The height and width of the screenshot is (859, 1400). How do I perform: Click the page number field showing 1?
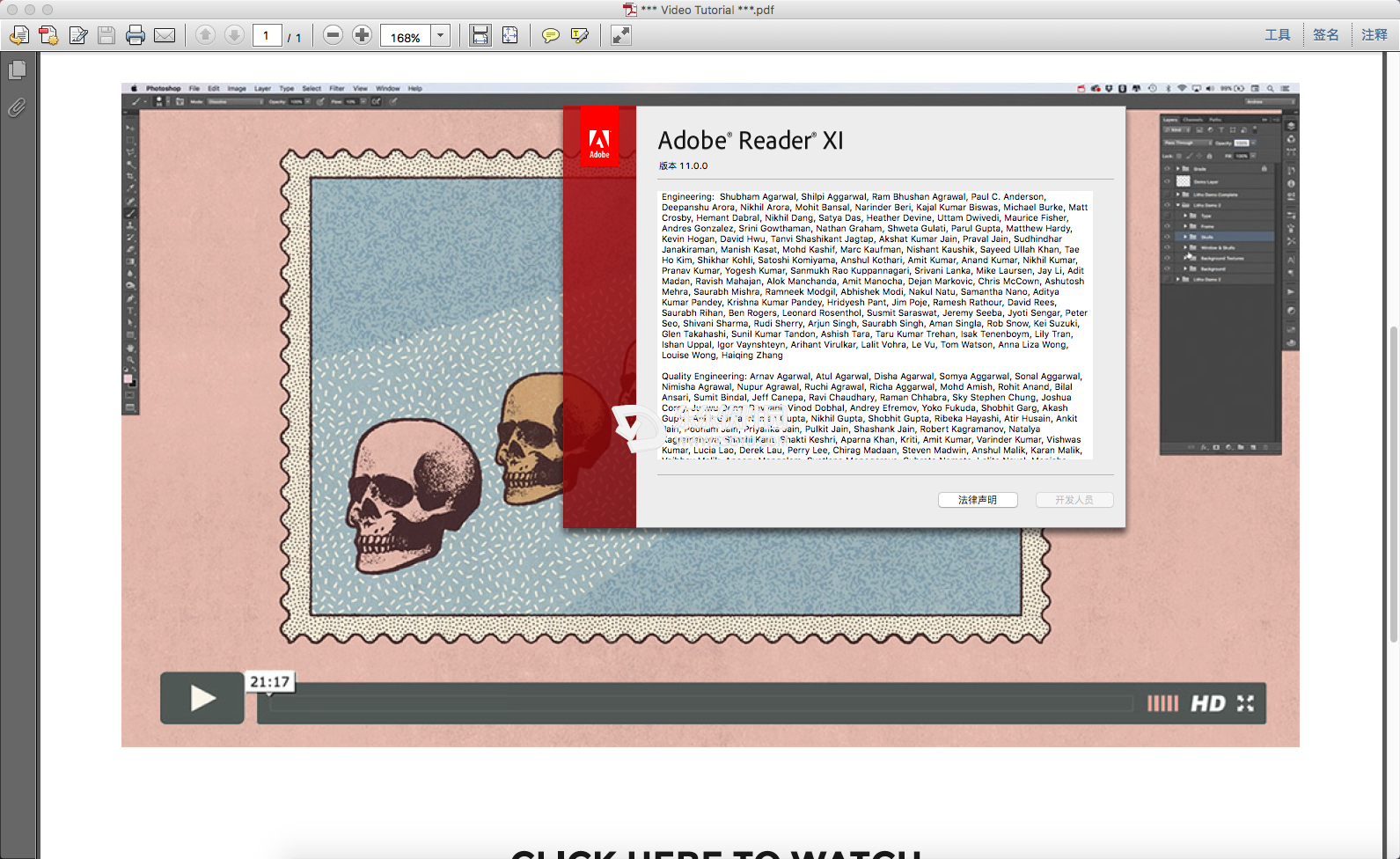(x=267, y=36)
